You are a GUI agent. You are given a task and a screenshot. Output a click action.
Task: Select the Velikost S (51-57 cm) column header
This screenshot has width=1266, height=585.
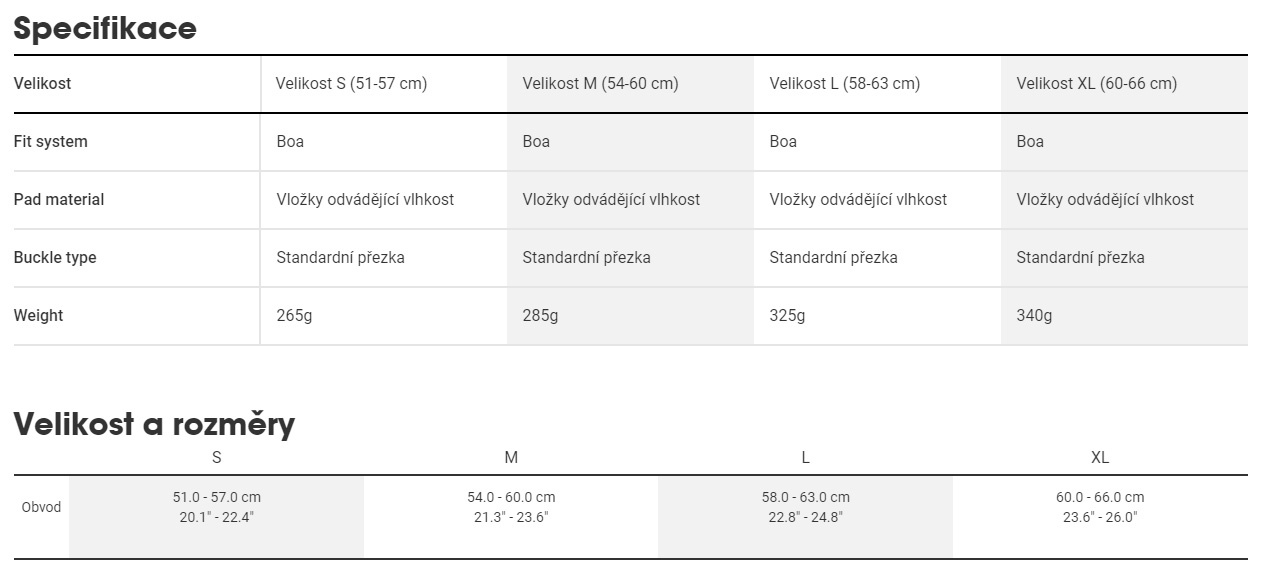[351, 84]
